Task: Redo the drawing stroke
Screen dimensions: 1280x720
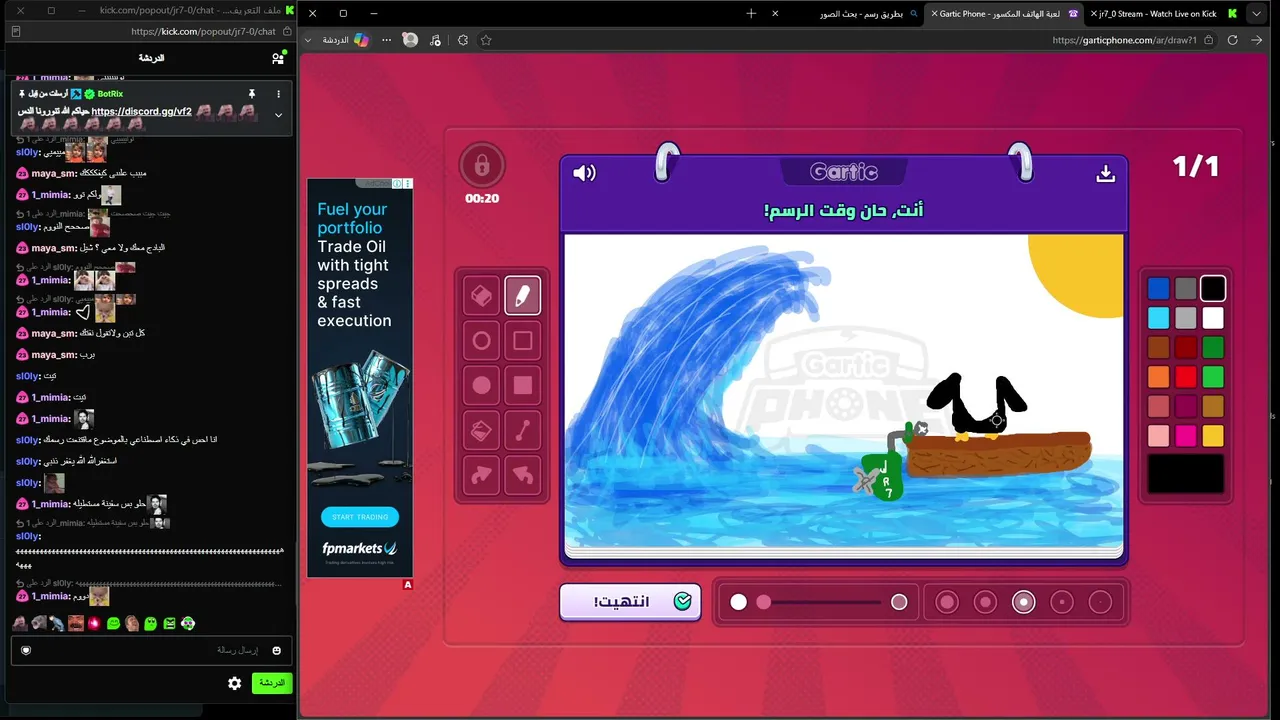Action: click(x=481, y=476)
